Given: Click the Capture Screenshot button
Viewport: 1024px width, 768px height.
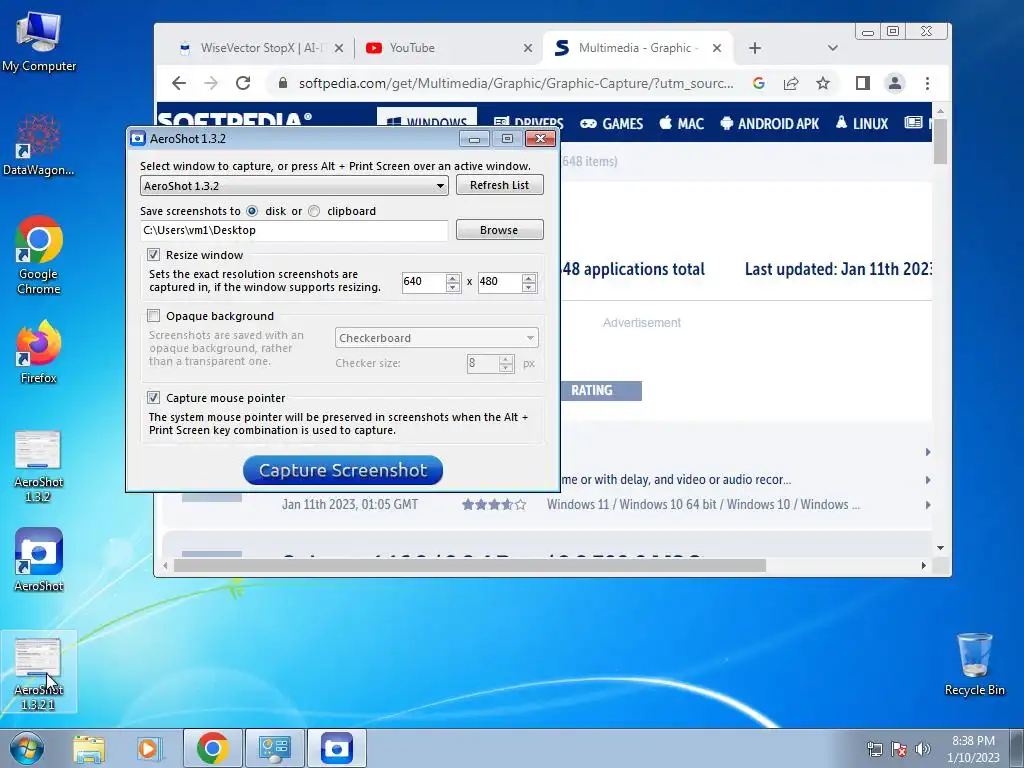Looking at the screenshot, I should tap(343, 470).
